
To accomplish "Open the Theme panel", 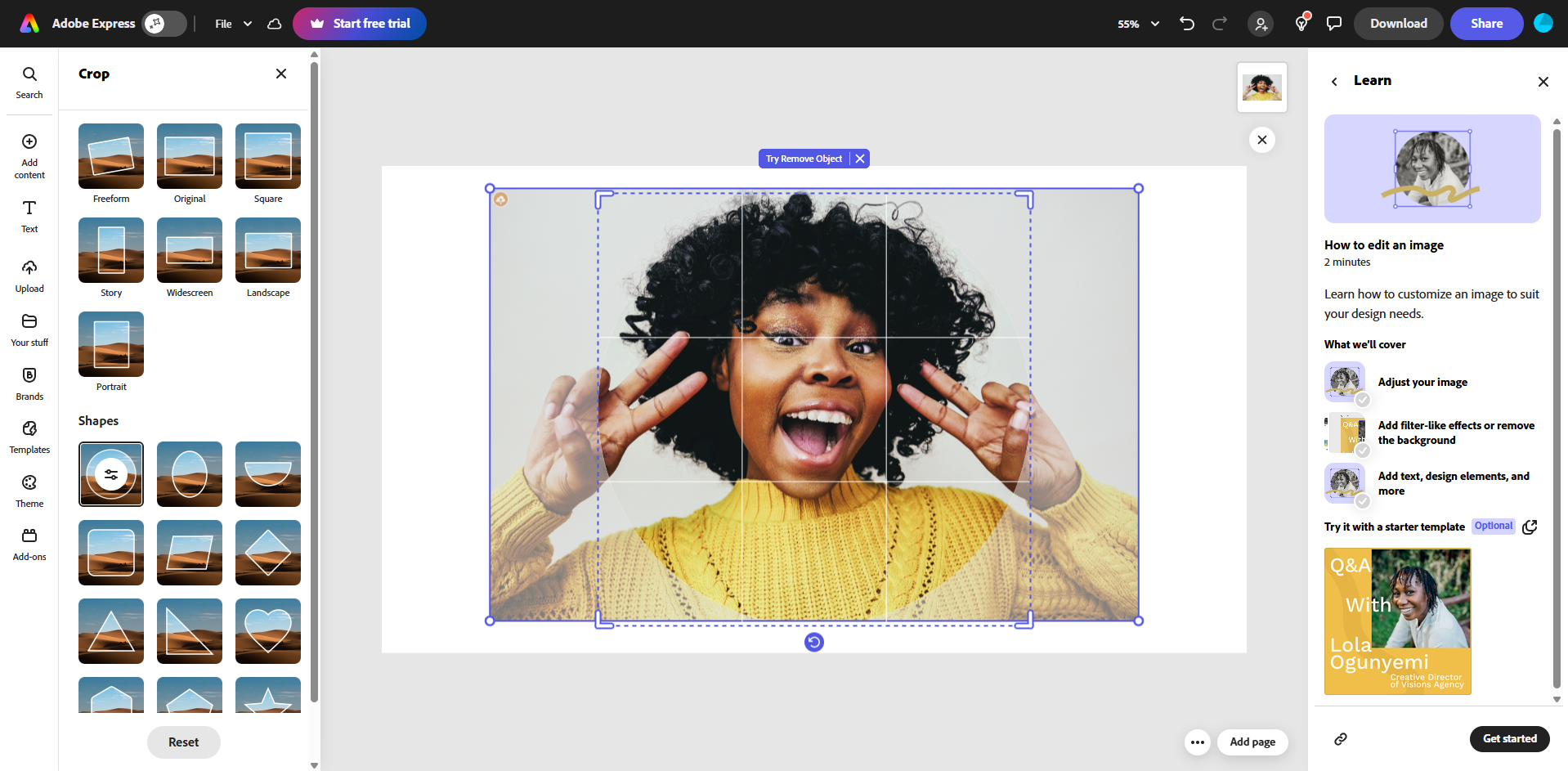I will tap(29, 490).
